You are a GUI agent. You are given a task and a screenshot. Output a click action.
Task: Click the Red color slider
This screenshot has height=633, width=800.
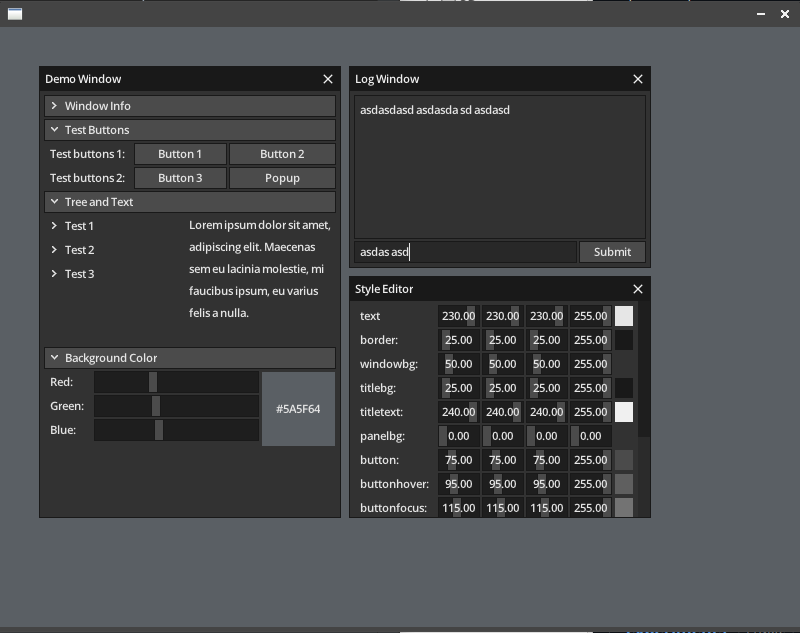(x=177, y=382)
